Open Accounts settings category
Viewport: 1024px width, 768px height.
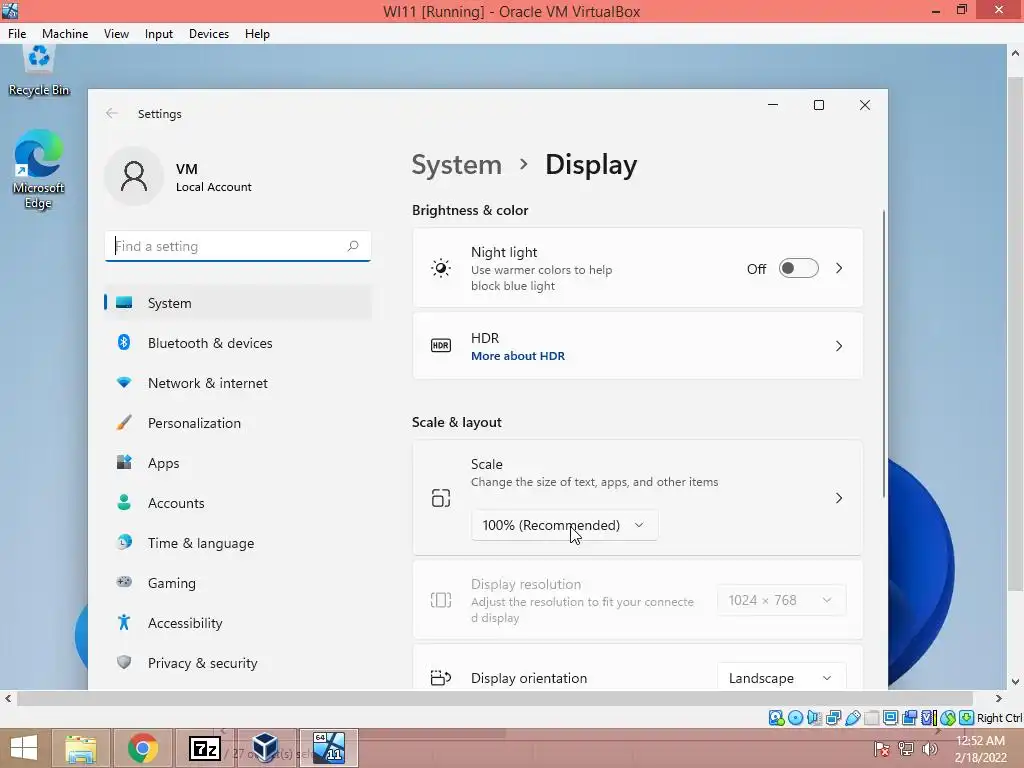(238, 503)
